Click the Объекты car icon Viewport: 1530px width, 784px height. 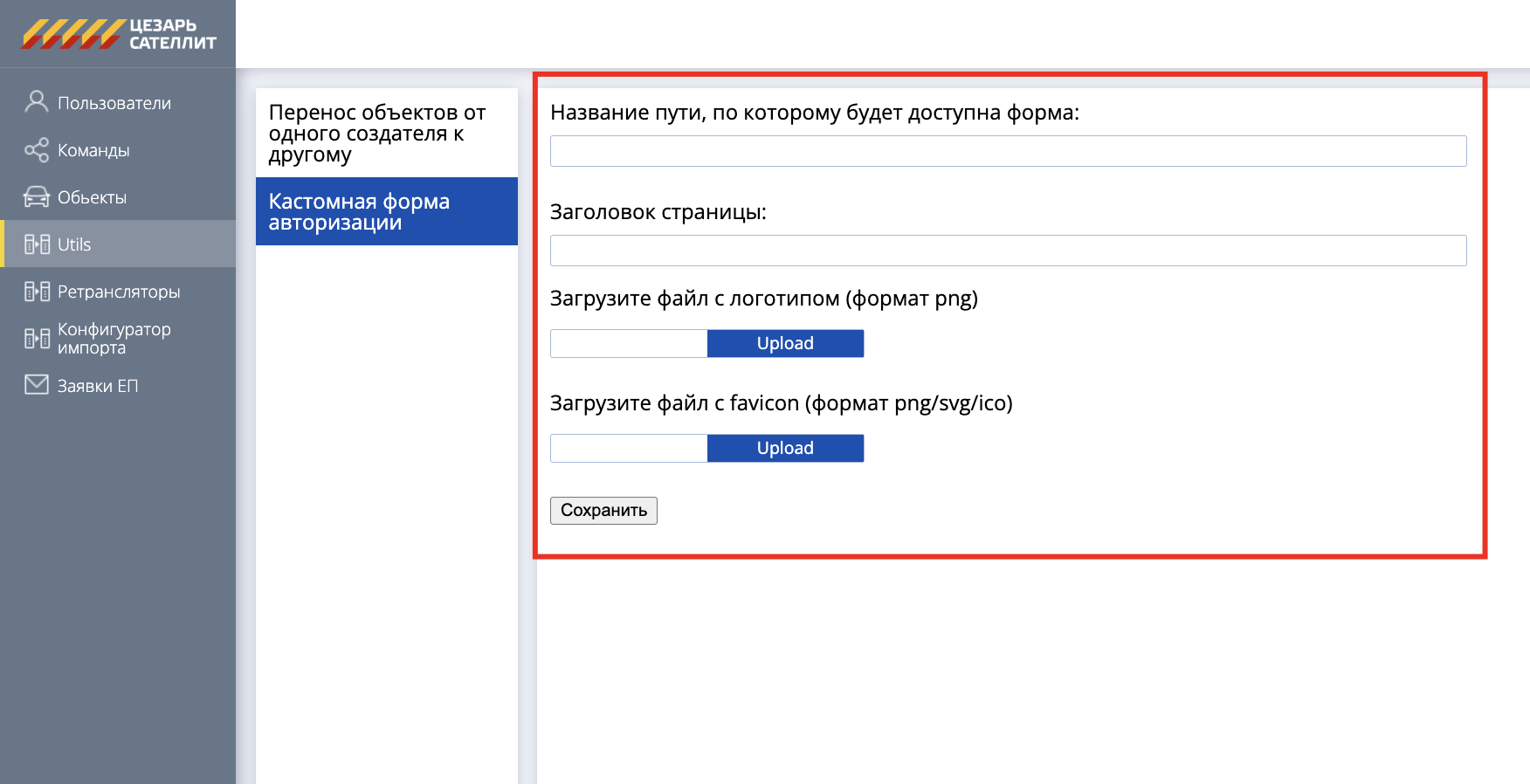tap(36, 197)
